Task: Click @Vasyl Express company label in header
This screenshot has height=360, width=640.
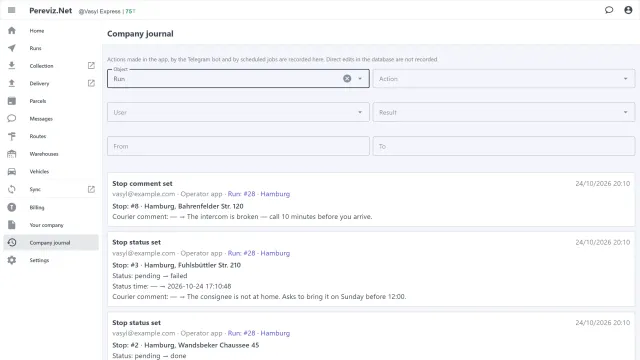Action: pos(99,11)
